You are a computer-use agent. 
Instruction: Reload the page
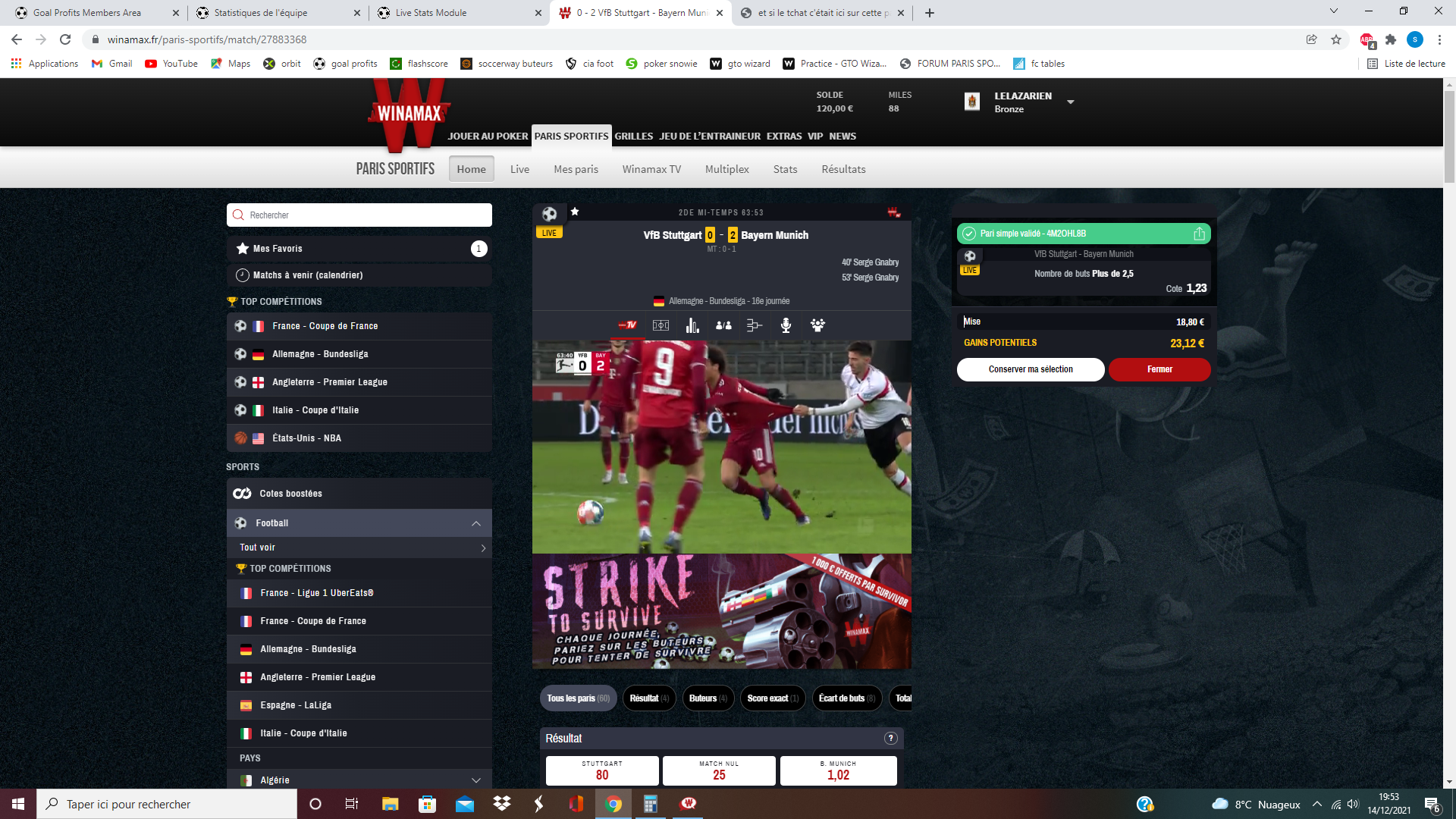pyautogui.click(x=65, y=39)
